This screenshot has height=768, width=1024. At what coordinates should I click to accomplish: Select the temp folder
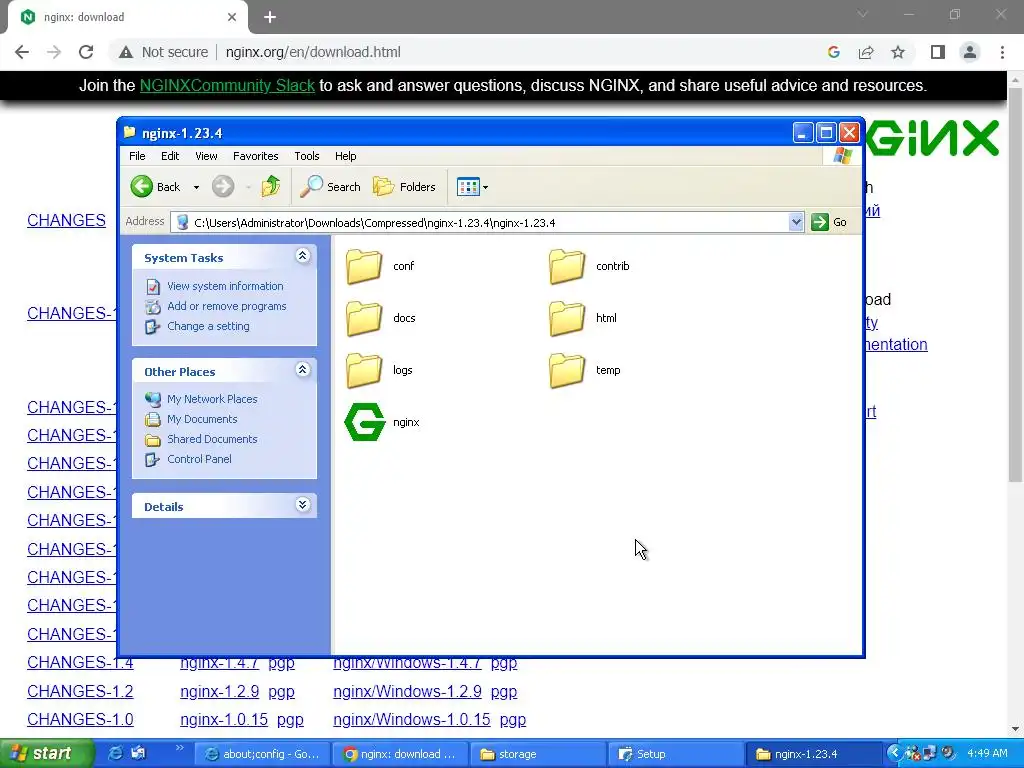[584, 370]
